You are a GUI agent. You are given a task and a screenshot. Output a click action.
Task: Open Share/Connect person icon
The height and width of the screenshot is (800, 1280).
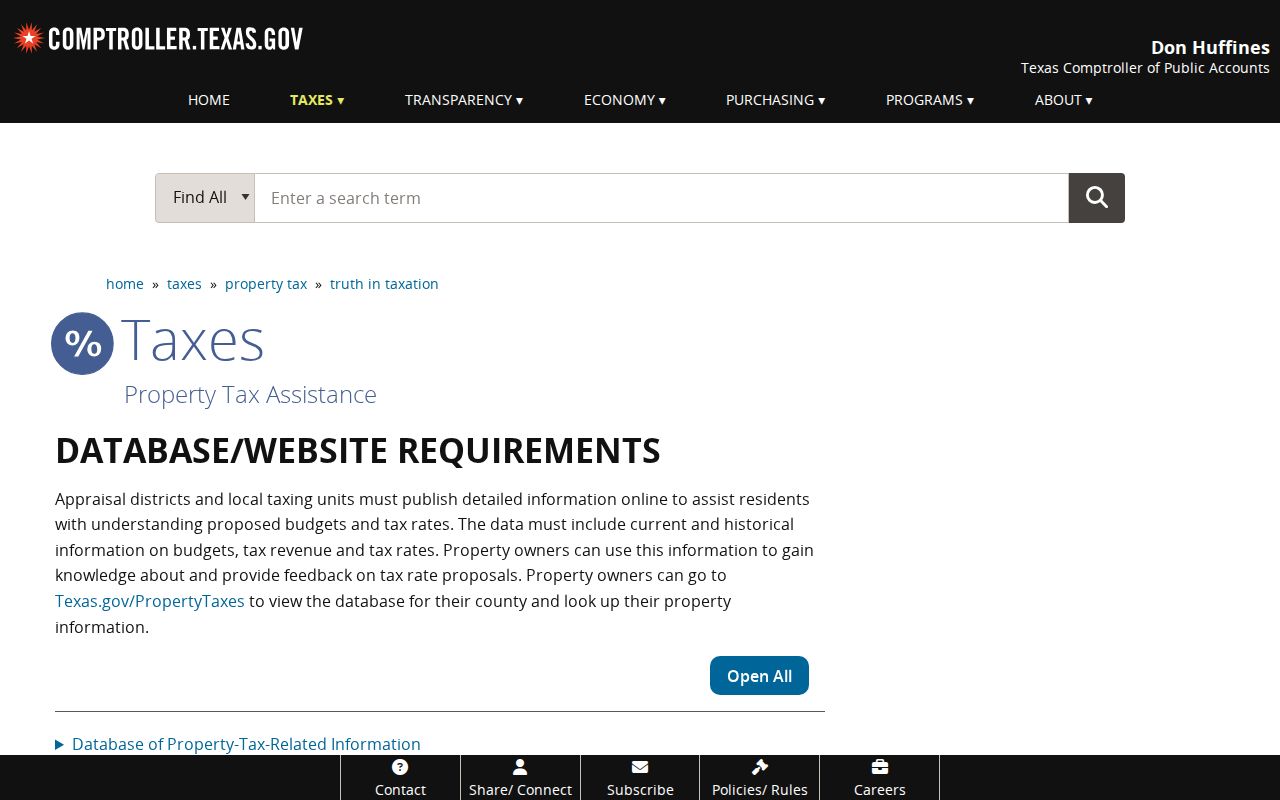click(520, 767)
